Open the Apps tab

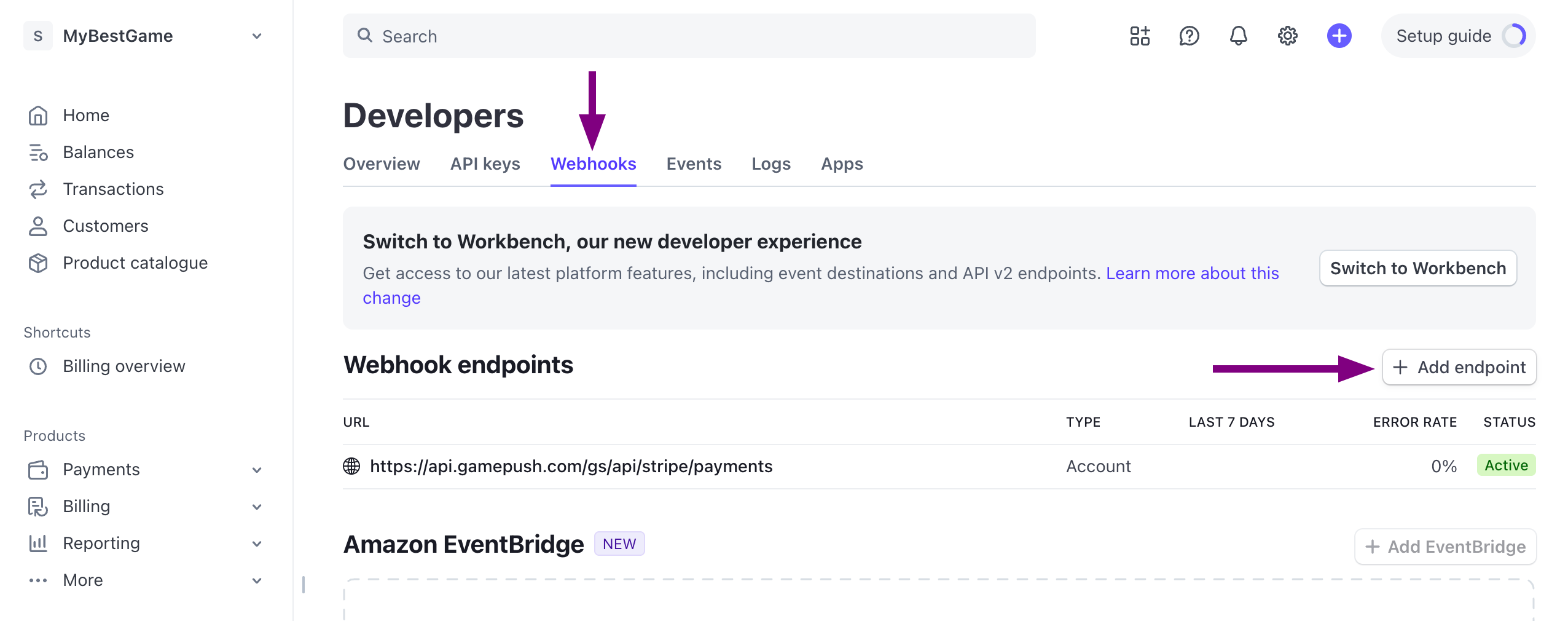coord(842,164)
